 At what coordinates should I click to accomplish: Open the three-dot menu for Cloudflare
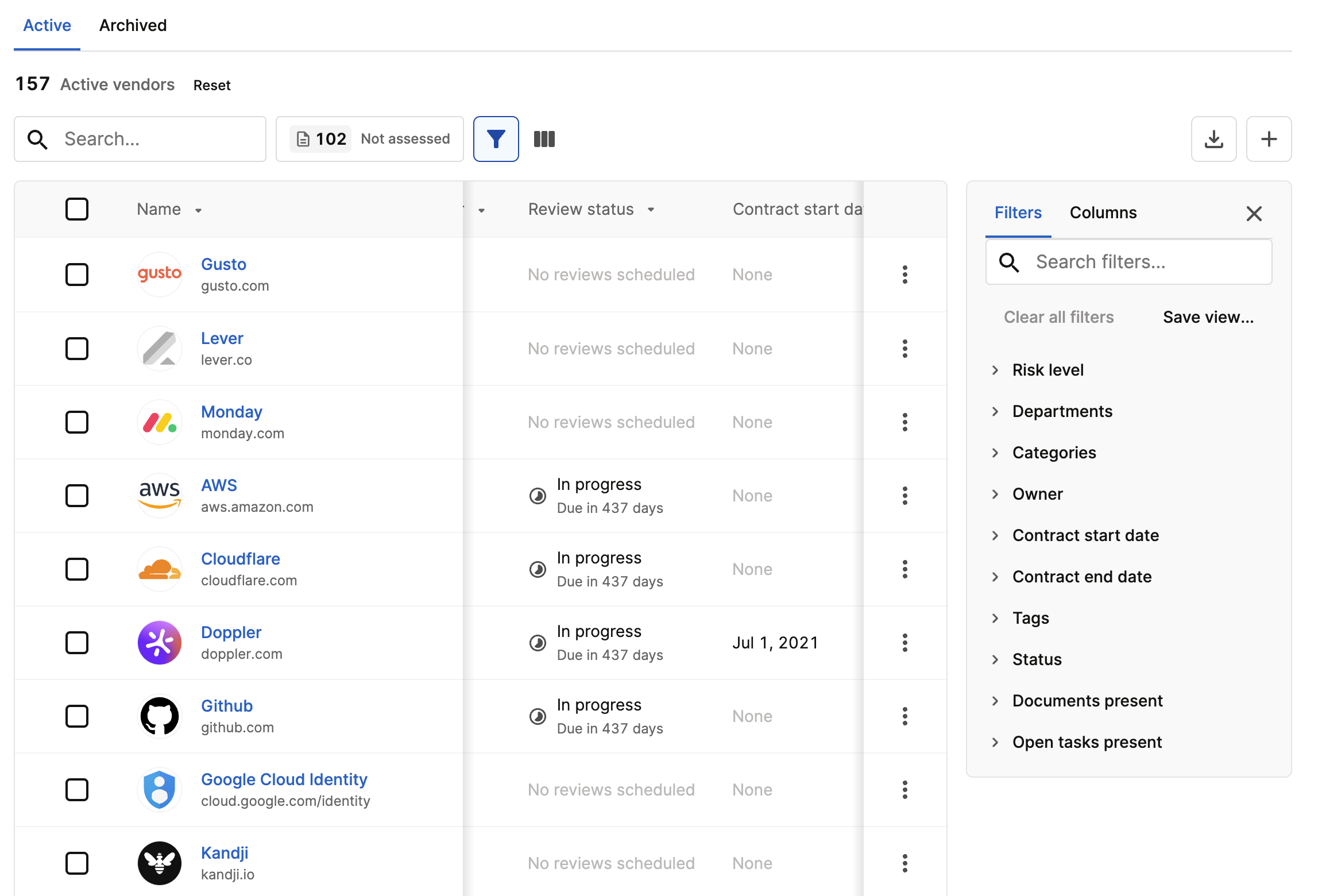point(904,569)
